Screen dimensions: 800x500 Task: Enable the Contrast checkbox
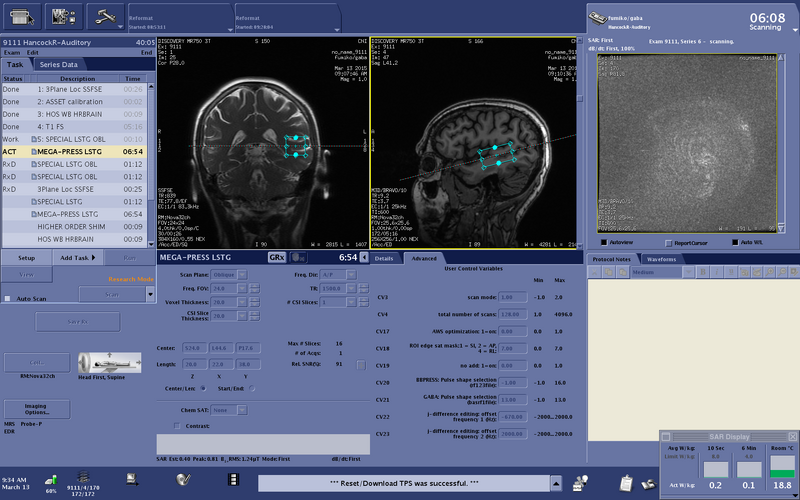tap(177, 426)
